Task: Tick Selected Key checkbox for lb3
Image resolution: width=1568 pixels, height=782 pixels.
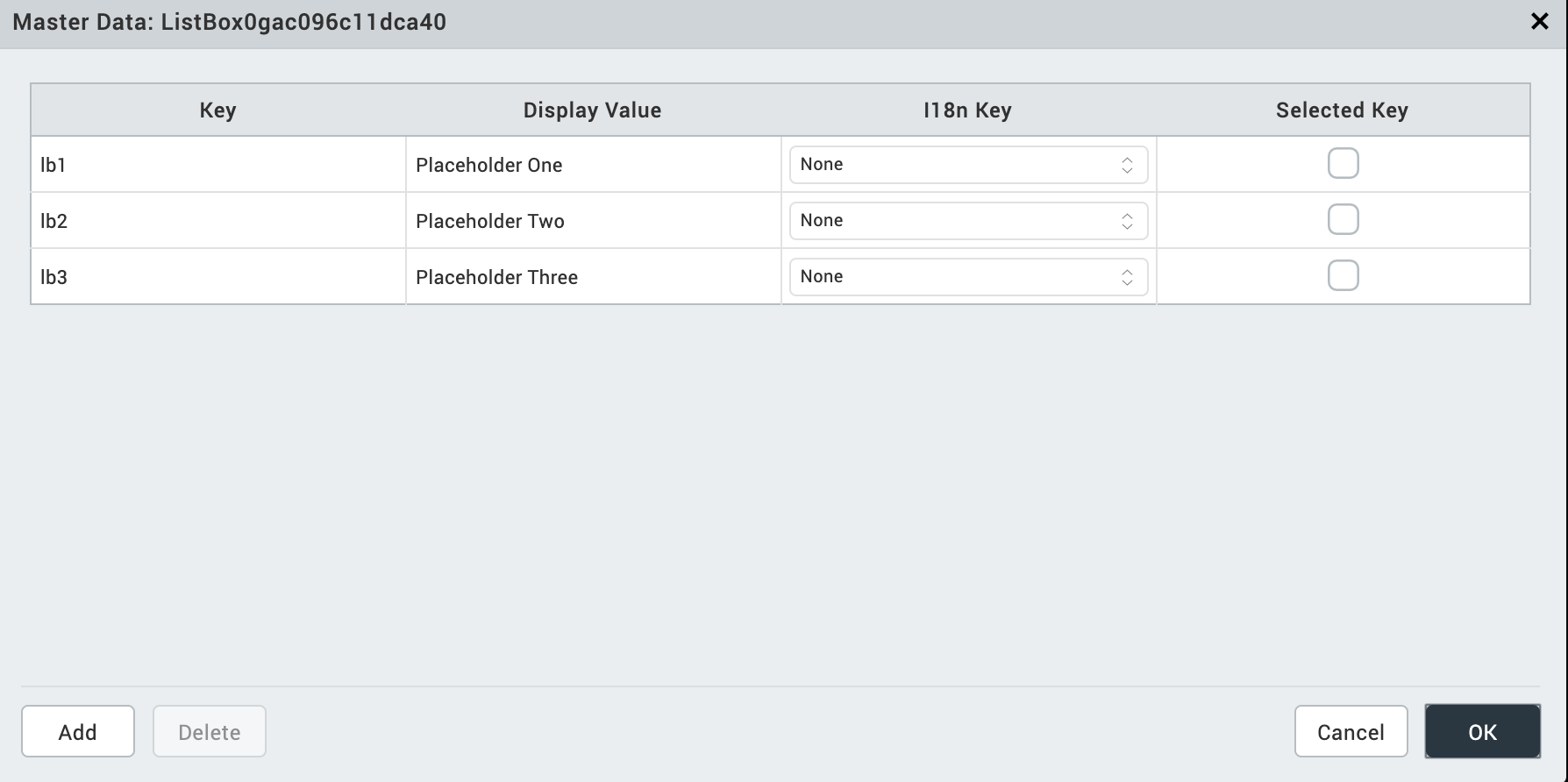Action: click(1343, 276)
